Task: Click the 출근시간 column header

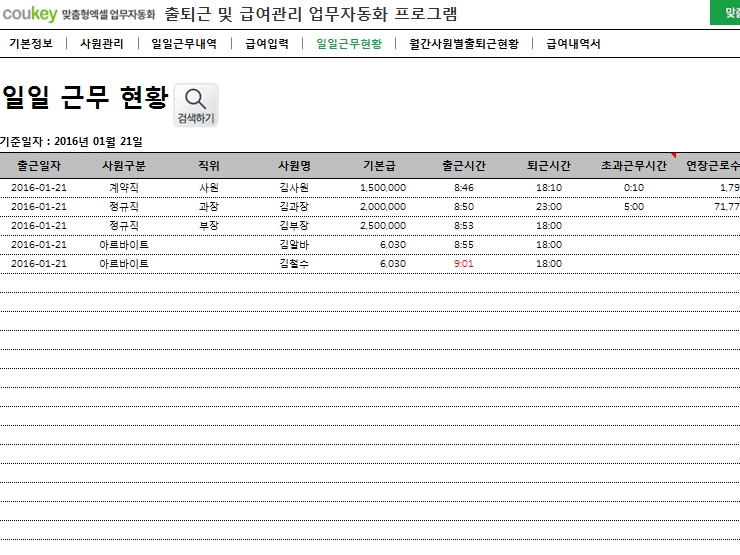Action: coord(463,166)
